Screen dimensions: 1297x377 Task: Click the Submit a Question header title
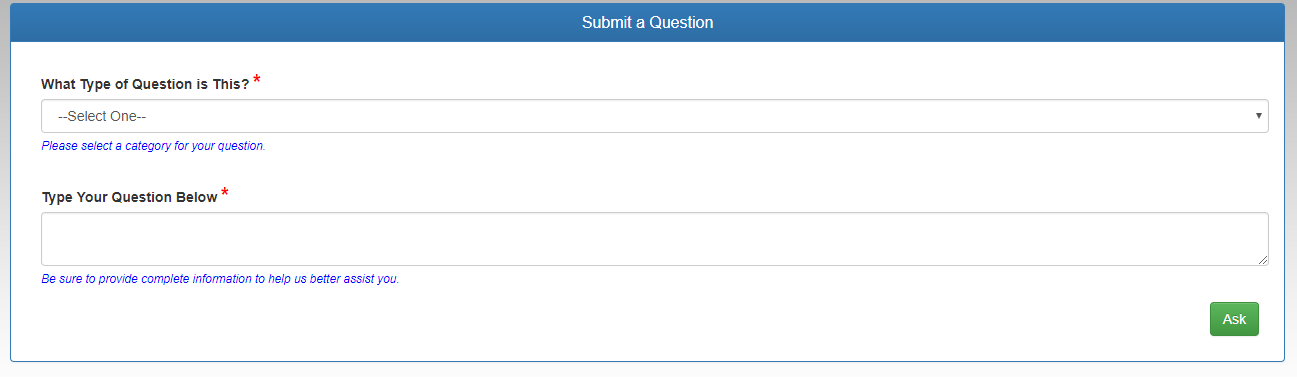[648, 22]
